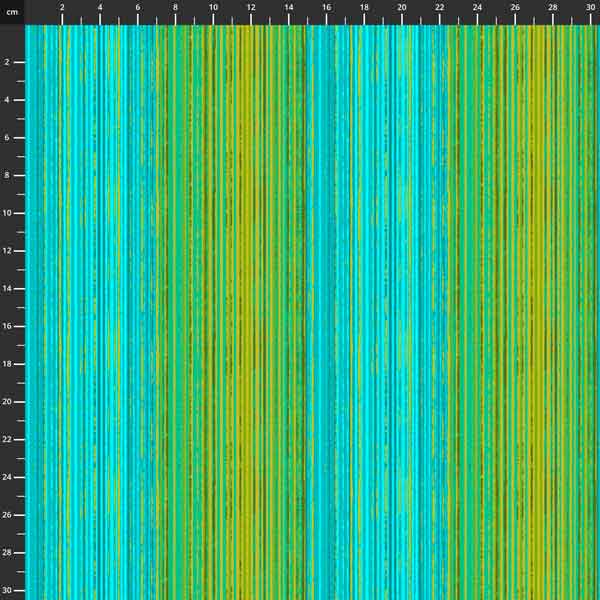Viewport: 600px width, 600px height.
Task: Pick the 20 mark on horizontal ruler
Action: [402, 8]
